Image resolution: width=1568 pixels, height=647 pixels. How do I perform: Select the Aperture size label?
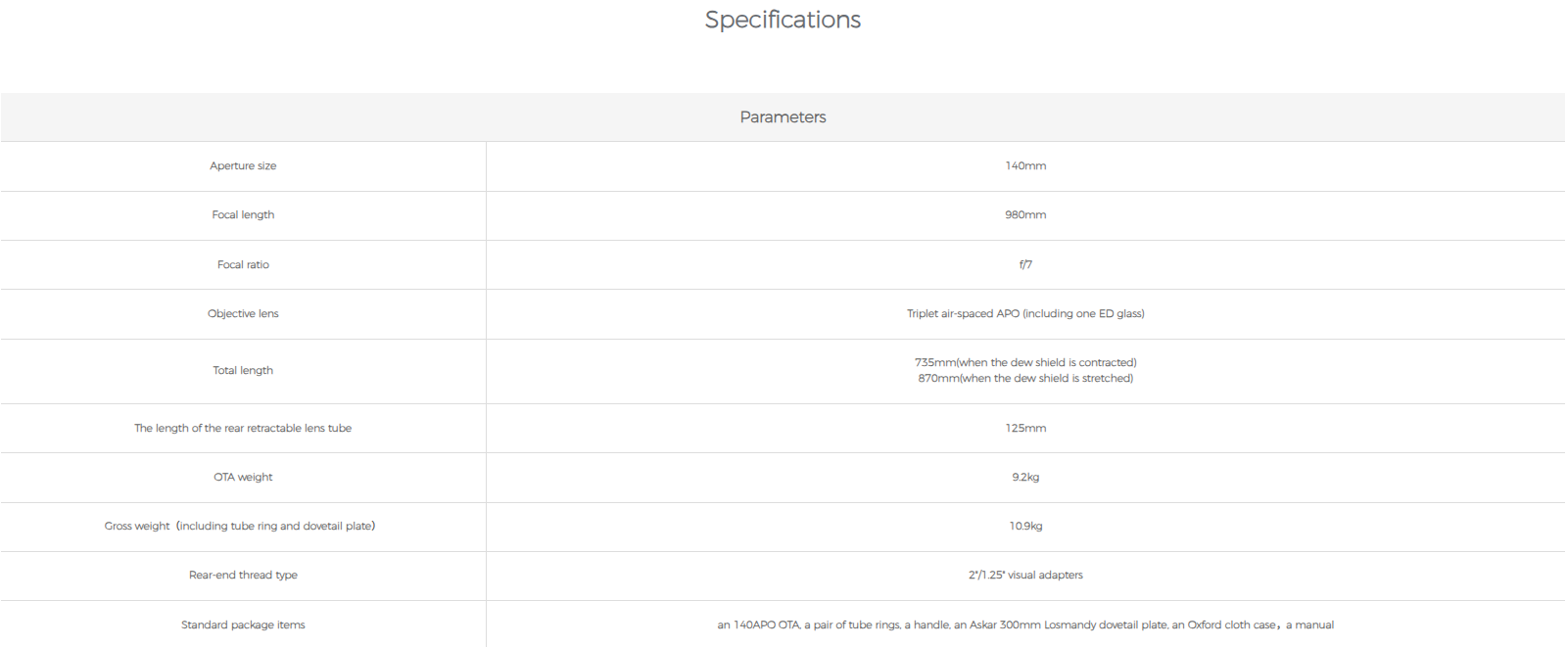click(243, 166)
